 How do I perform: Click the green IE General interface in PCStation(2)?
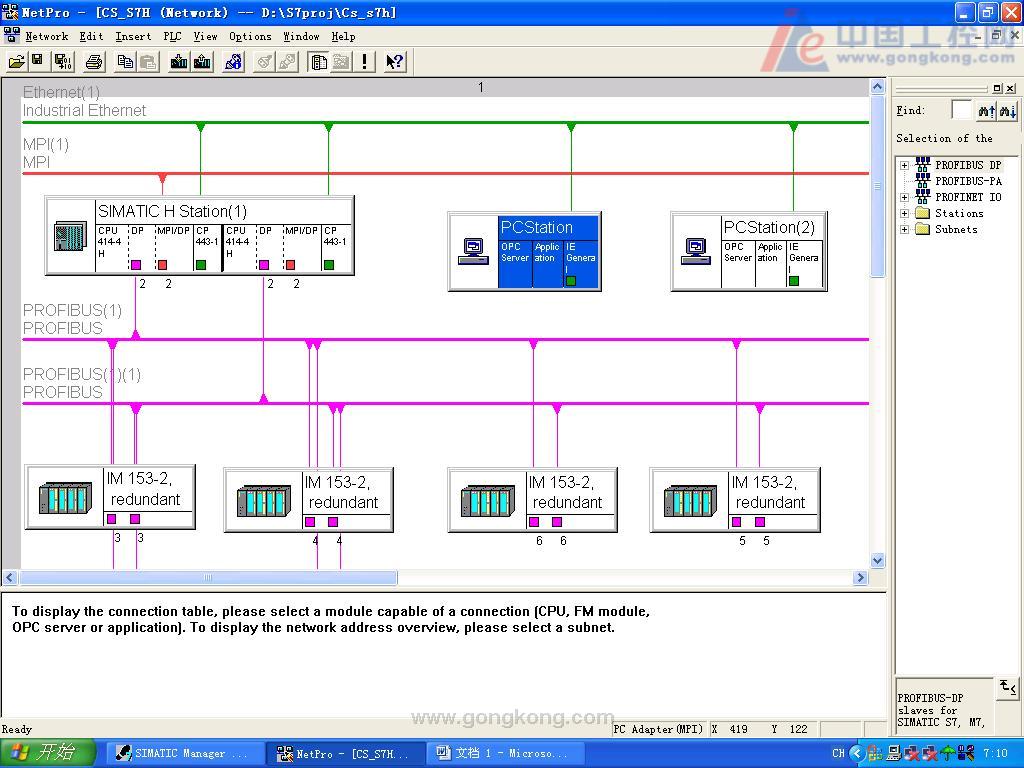click(794, 281)
